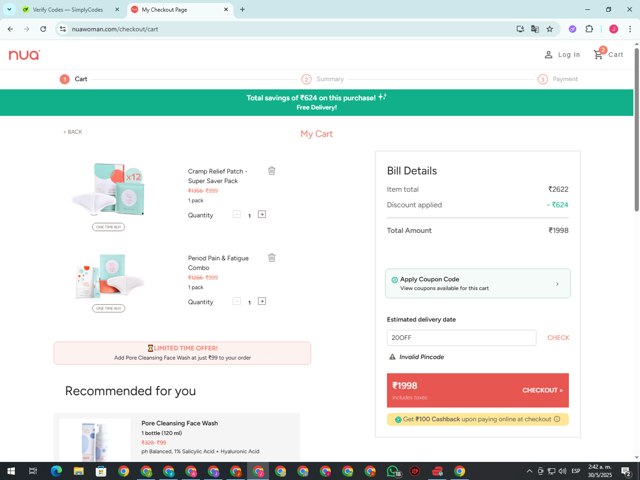640x480 pixels.
Task: Delete Cramp Relief Patch from cart
Action: tap(271, 171)
